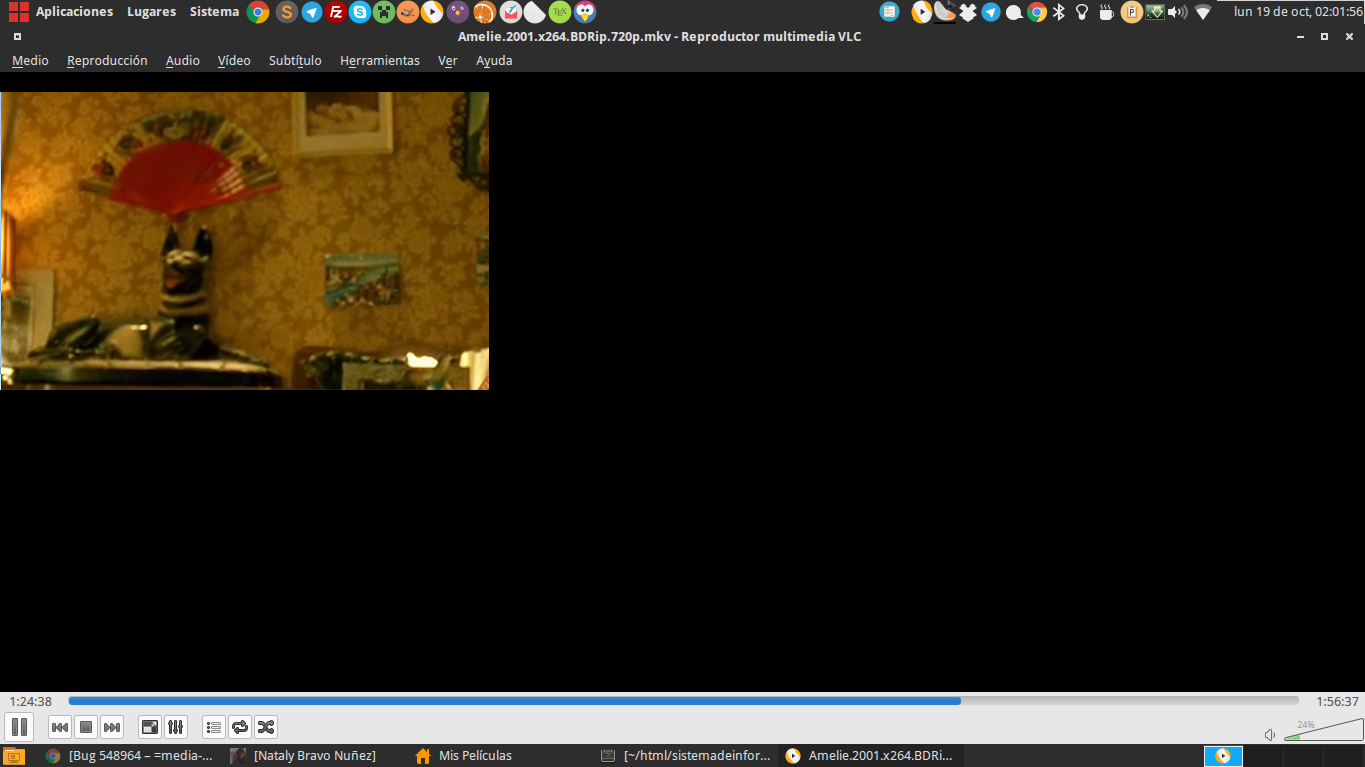Open Wi-Fi network tray menu
The height and width of the screenshot is (767, 1365).
click(x=1203, y=12)
